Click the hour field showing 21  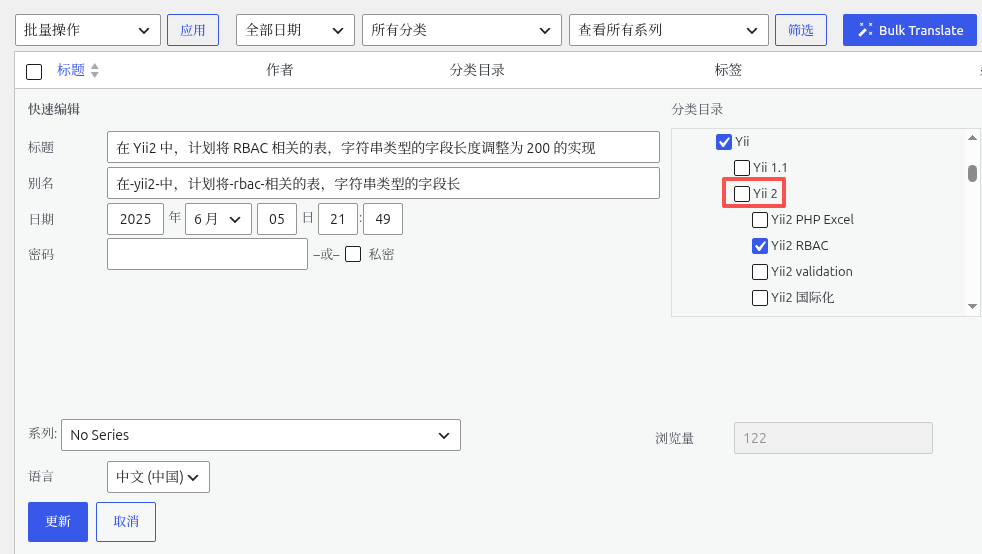click(x=338, y=219)
